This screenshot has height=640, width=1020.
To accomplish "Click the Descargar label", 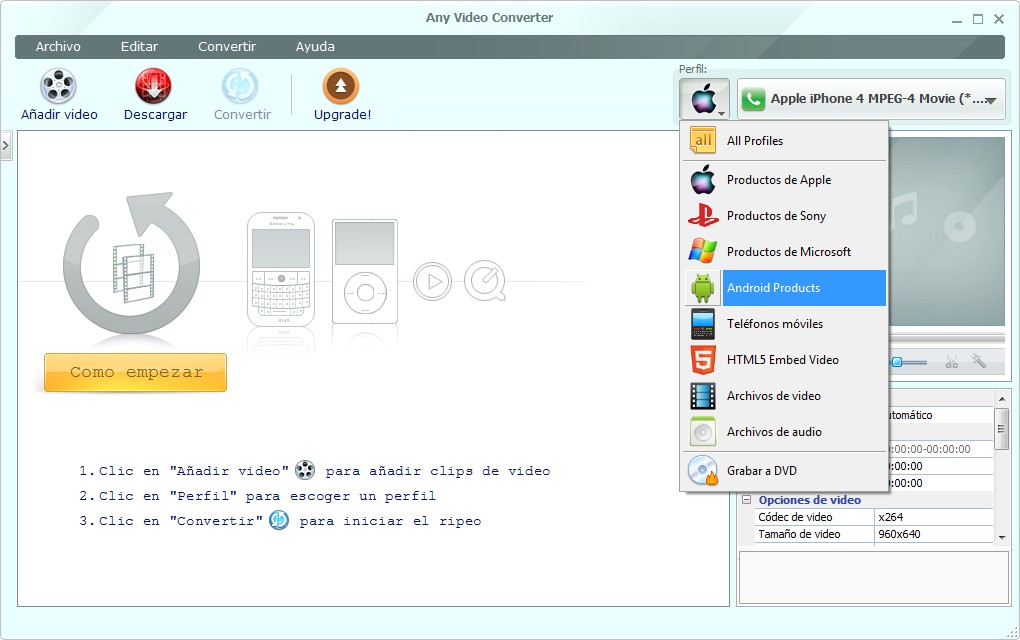I will (155, 114).
